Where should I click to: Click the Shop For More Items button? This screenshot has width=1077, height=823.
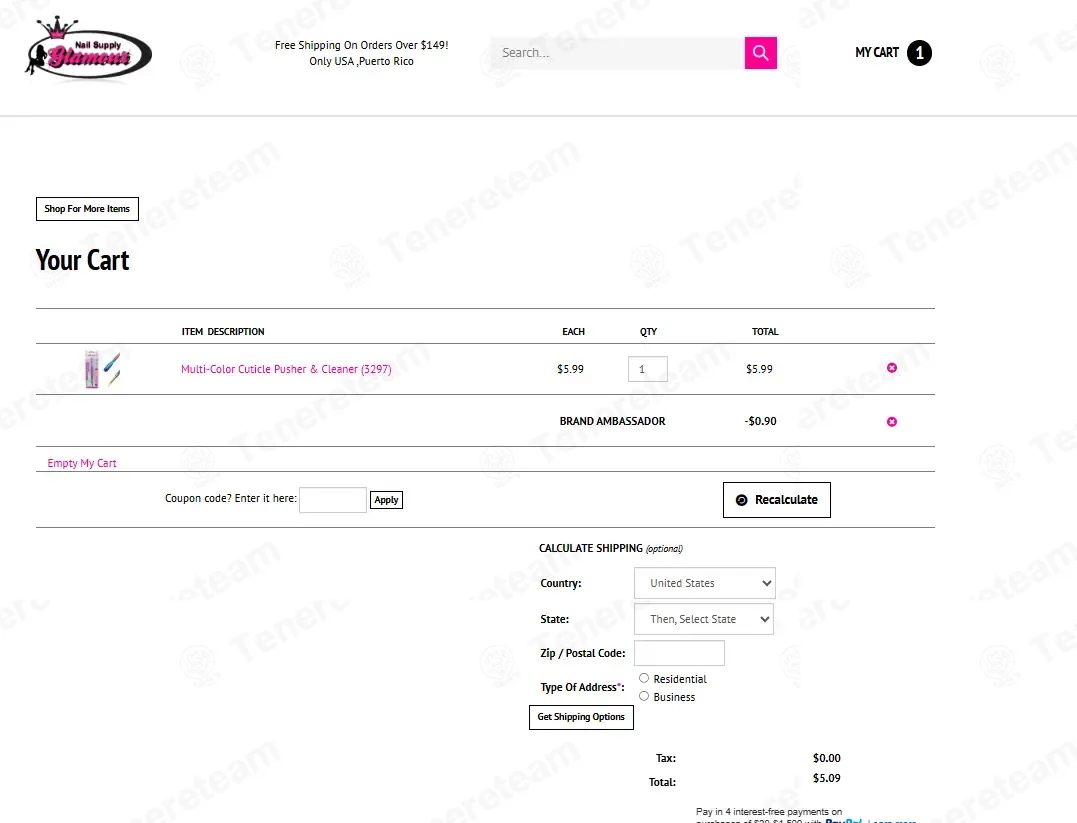(87, 209)
